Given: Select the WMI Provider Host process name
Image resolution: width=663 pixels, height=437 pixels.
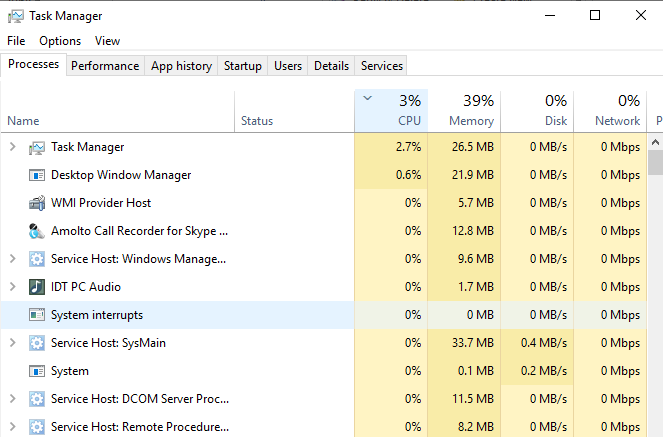Looking at the screenshot, I should pyautogui.click(x=101, y=203).
